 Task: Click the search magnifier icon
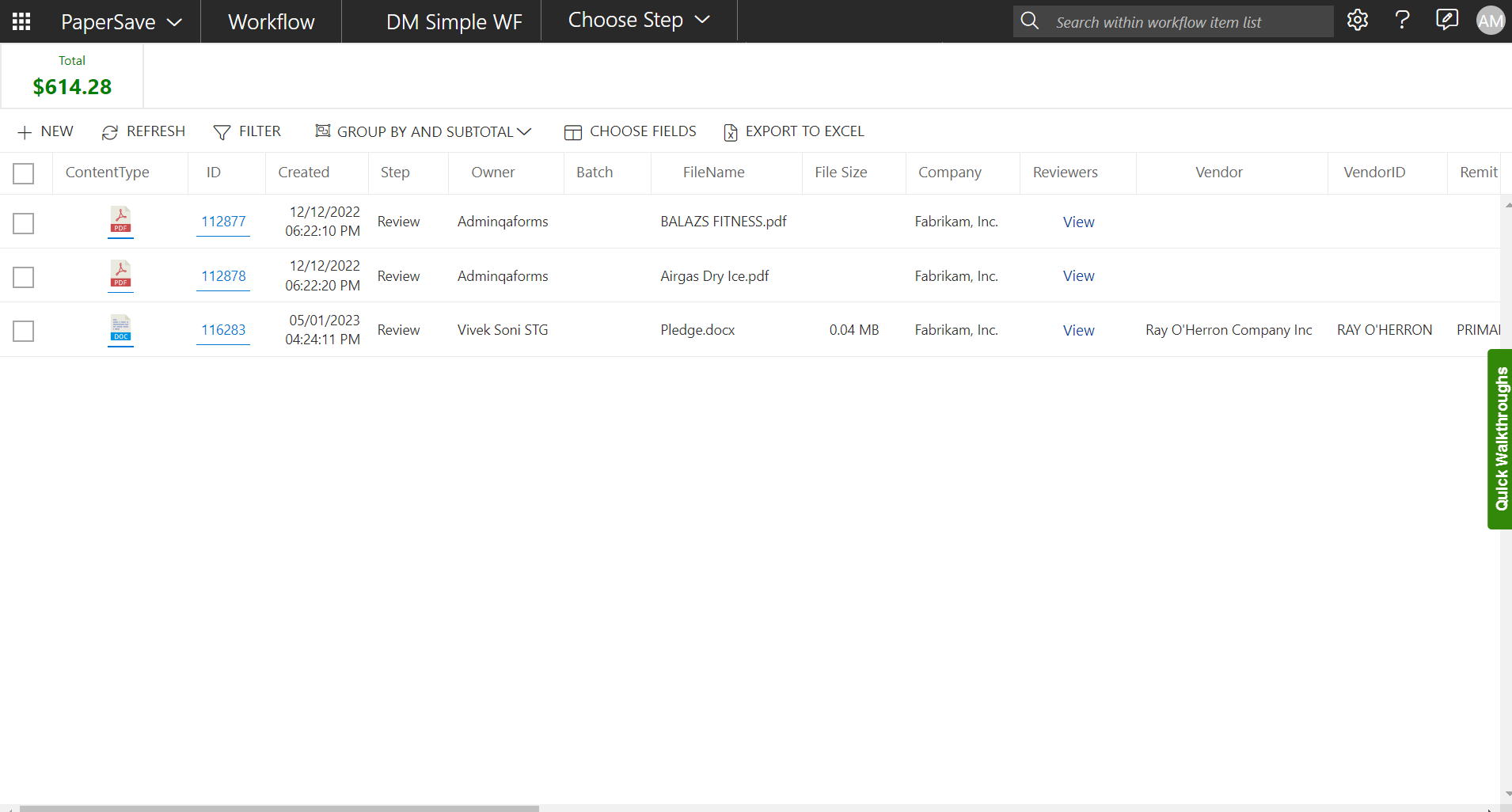pos(1030,21)
